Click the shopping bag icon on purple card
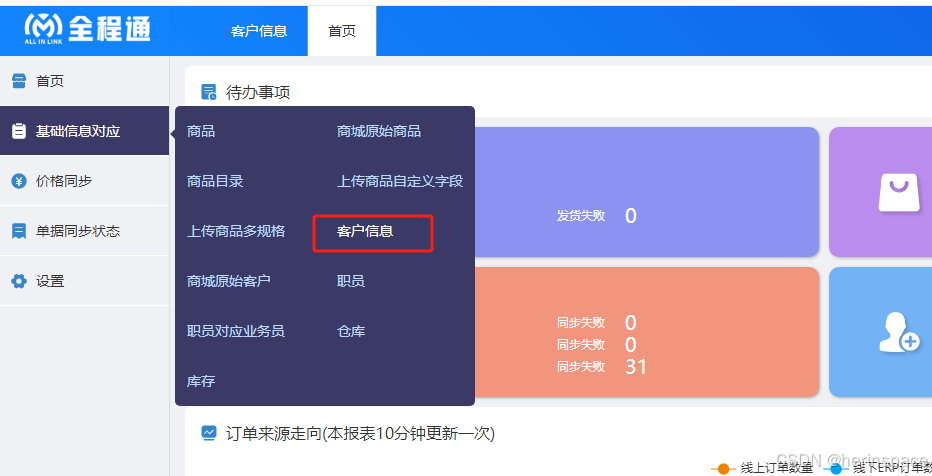Screen dimensions: 932x476 899,193
